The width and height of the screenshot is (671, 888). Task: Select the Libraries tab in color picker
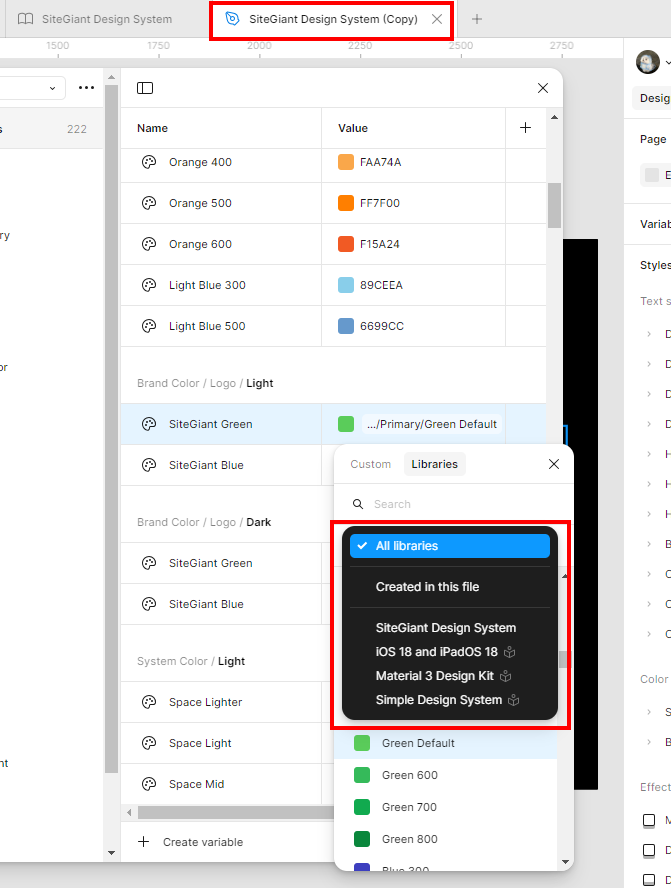tap(434, 464)
